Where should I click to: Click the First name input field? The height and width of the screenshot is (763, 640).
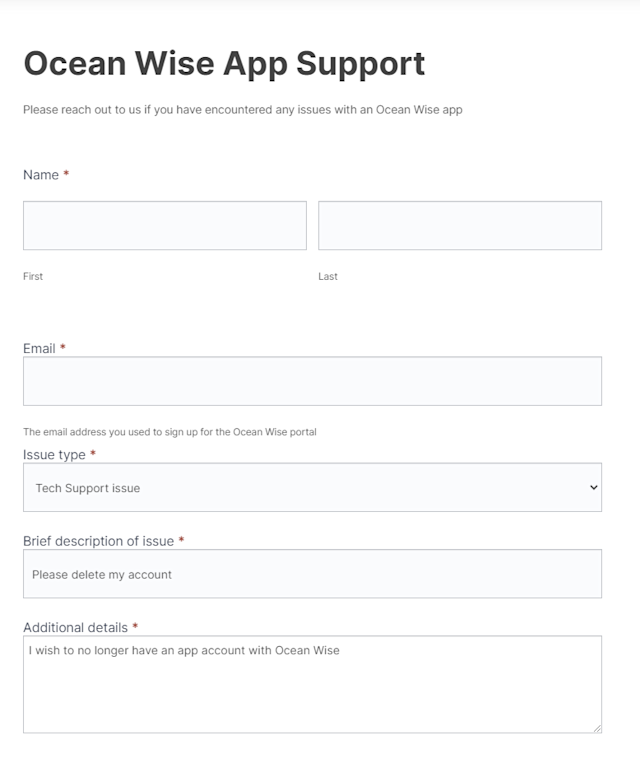(x=165, y=226)
